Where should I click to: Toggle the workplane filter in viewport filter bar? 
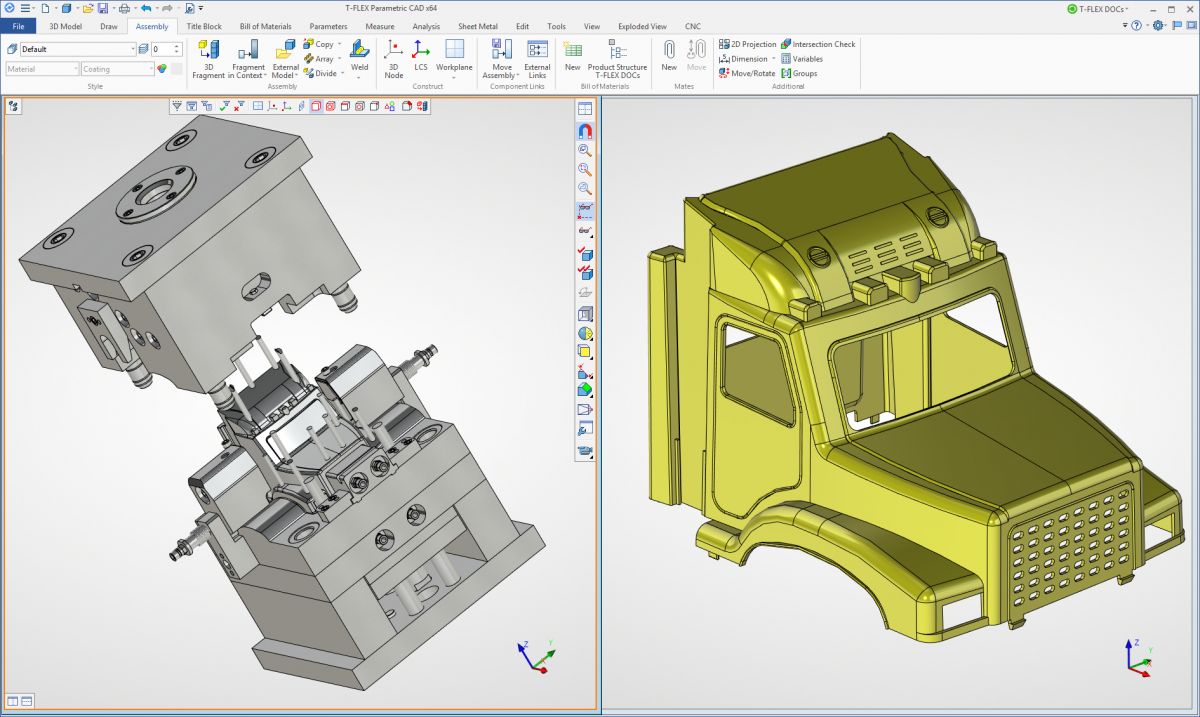[257, 105]
